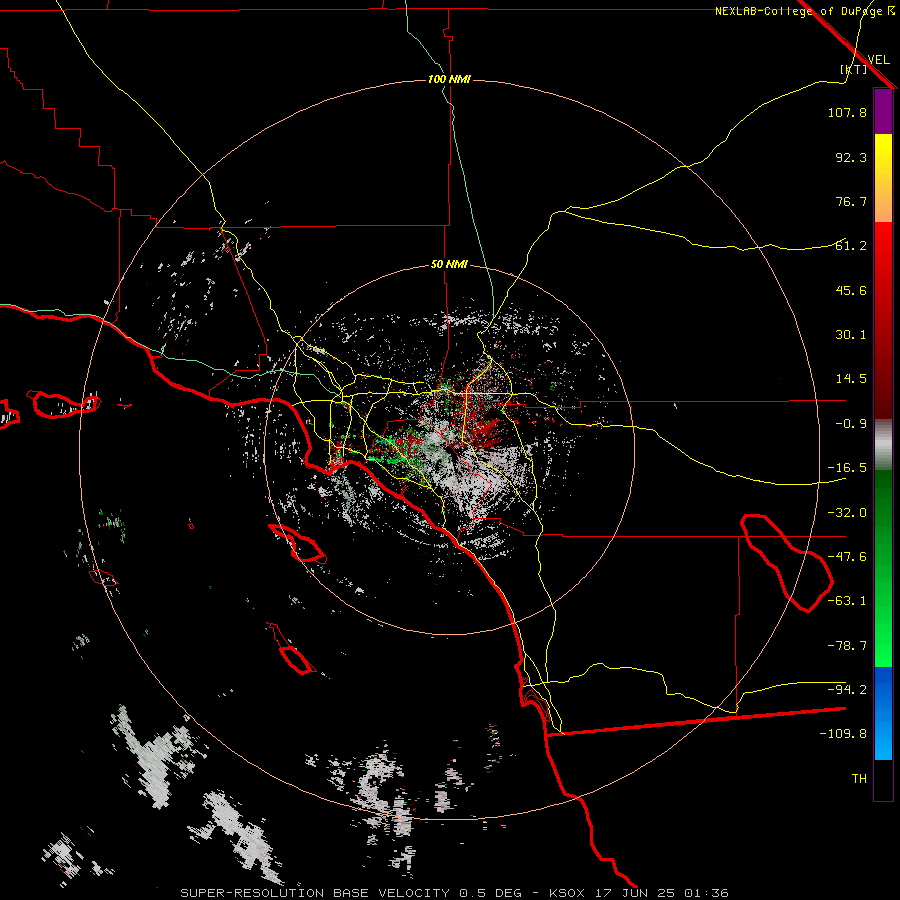Click the purple segment of the color bar

[x=883, y=111]
